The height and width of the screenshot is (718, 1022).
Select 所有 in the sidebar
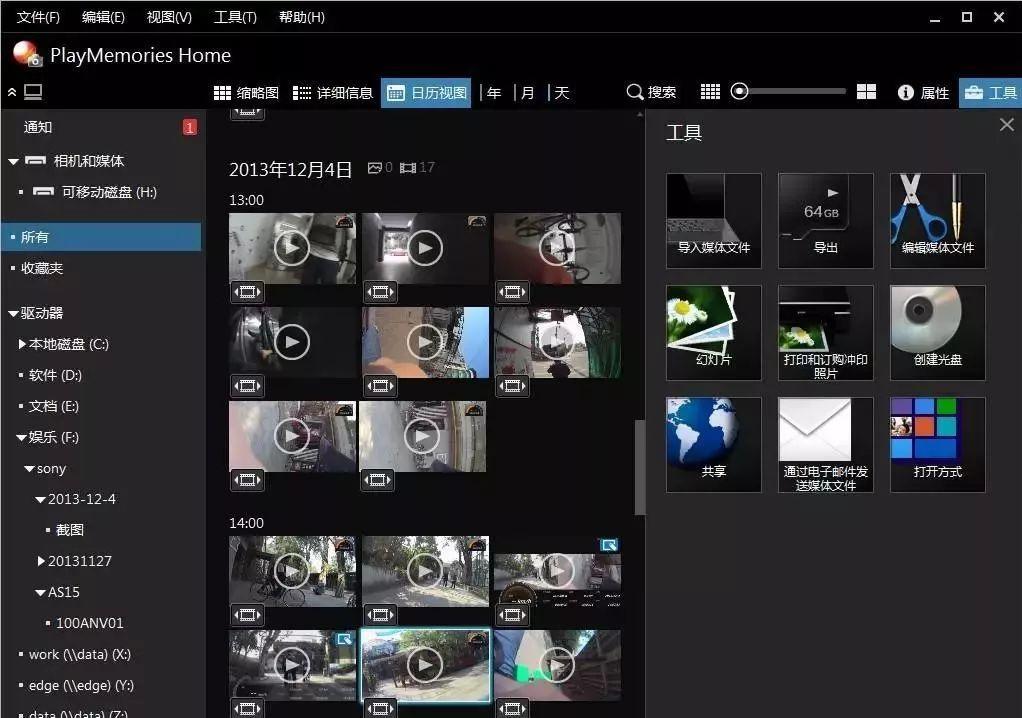[x=101, y=237]
